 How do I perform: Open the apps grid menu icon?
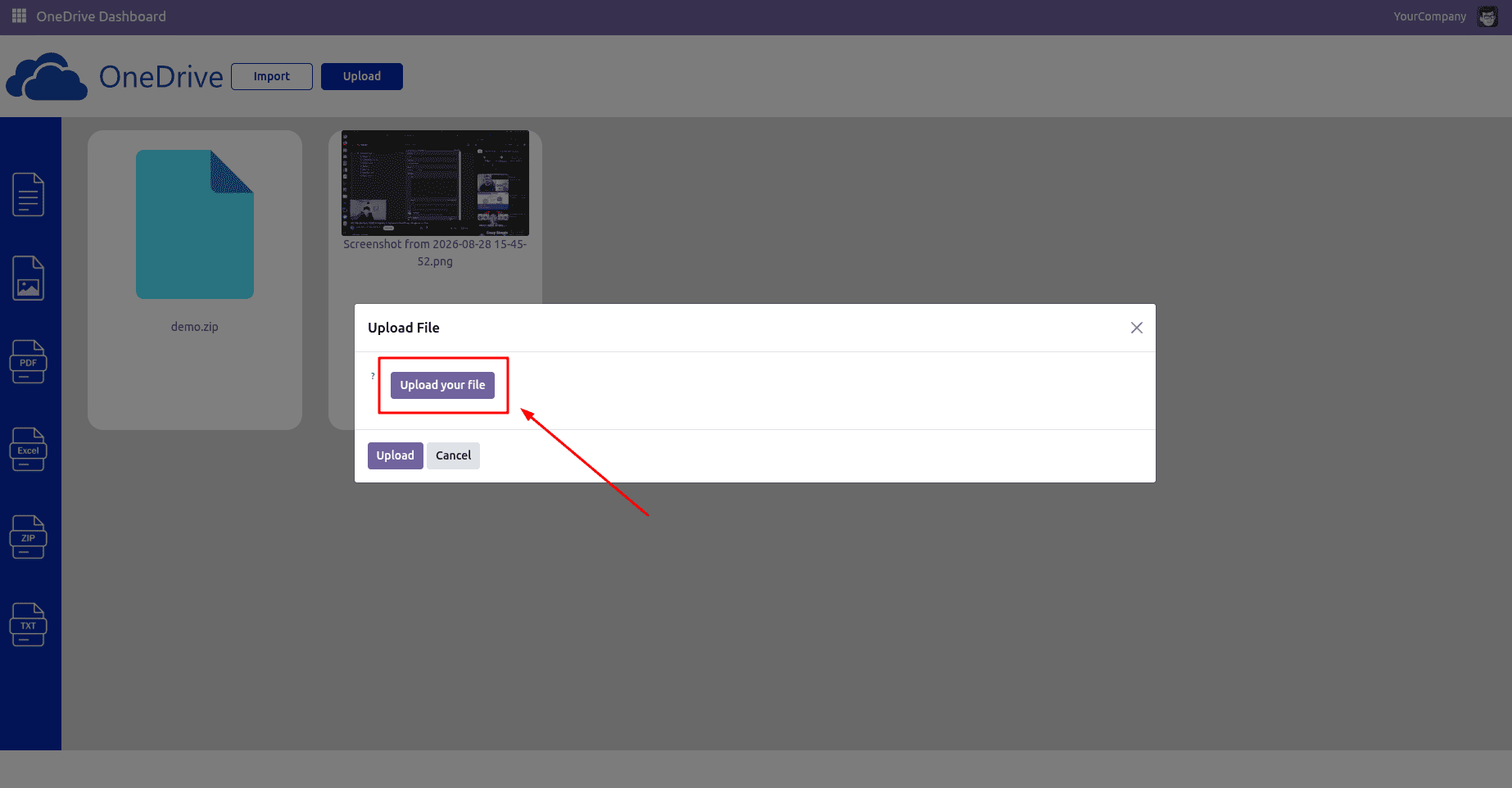(19, 16)
